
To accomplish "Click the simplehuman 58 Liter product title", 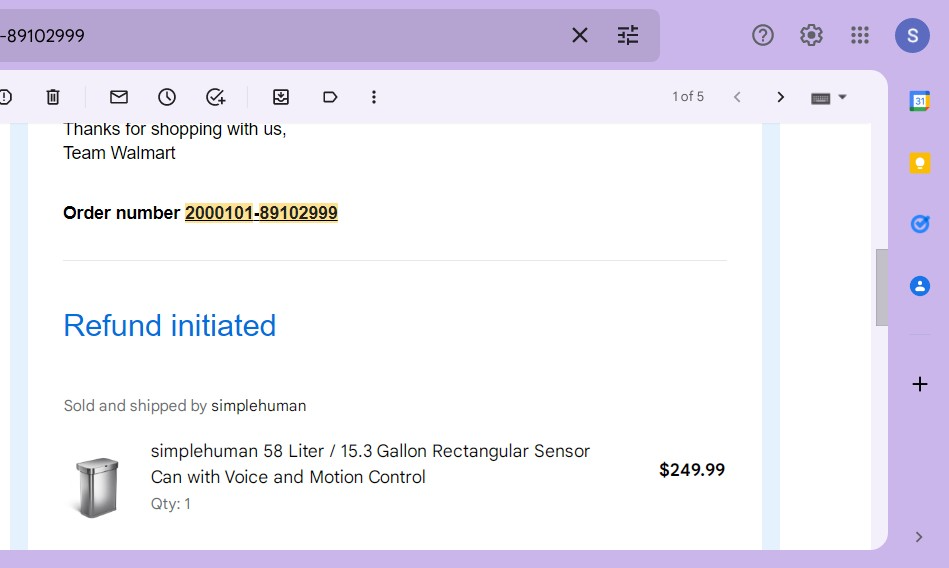I will coord(370,464).
